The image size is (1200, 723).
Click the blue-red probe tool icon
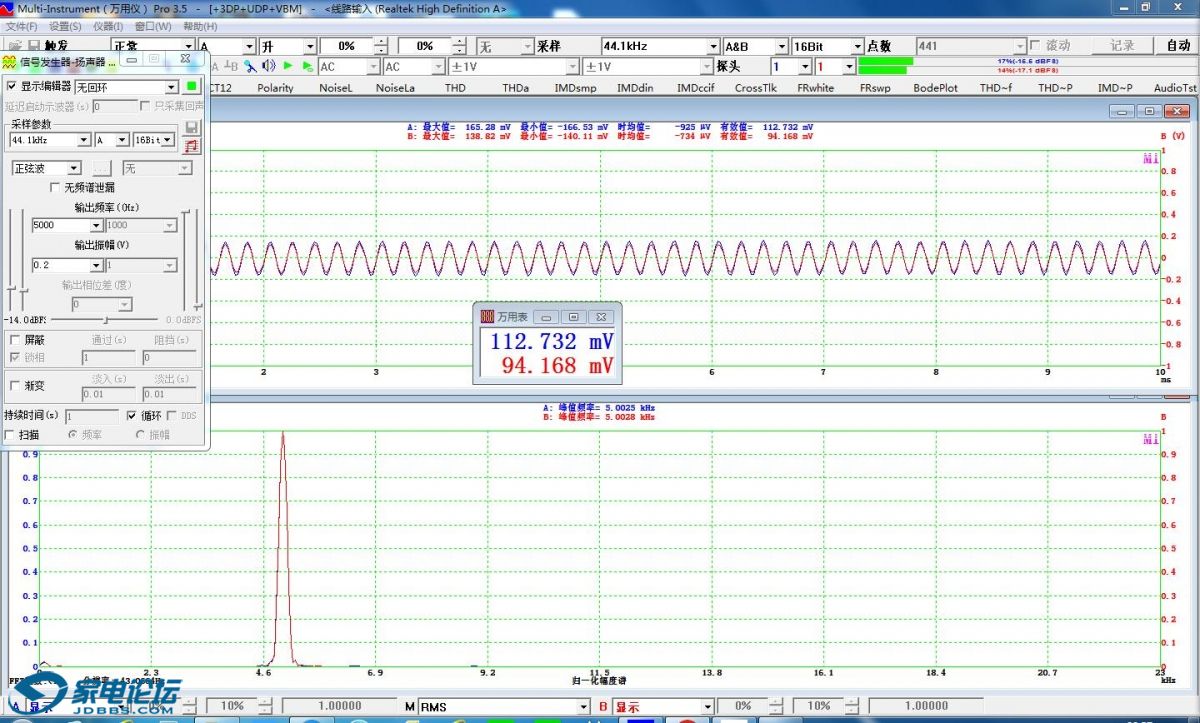(x=250, y=66)
